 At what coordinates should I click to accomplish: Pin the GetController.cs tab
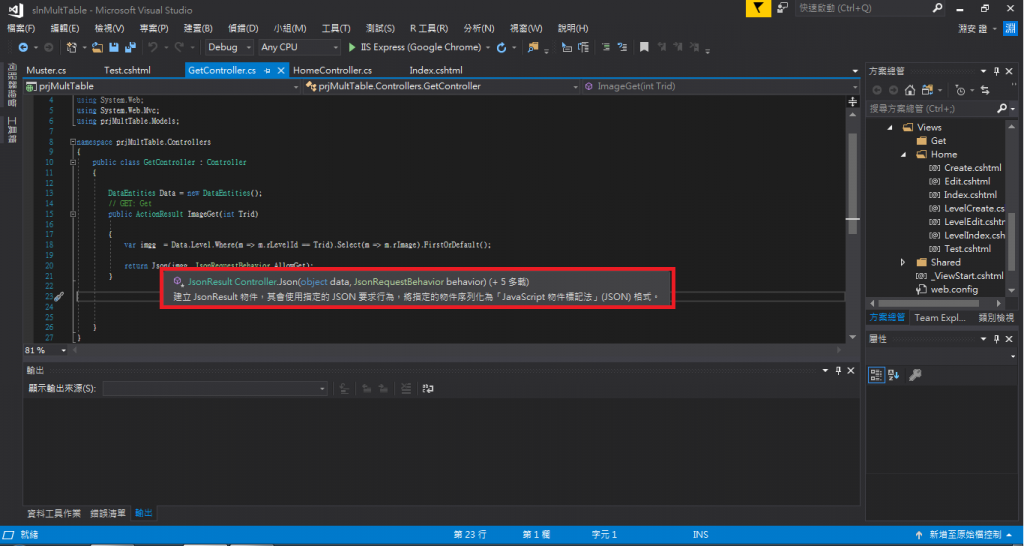point(267,71)
